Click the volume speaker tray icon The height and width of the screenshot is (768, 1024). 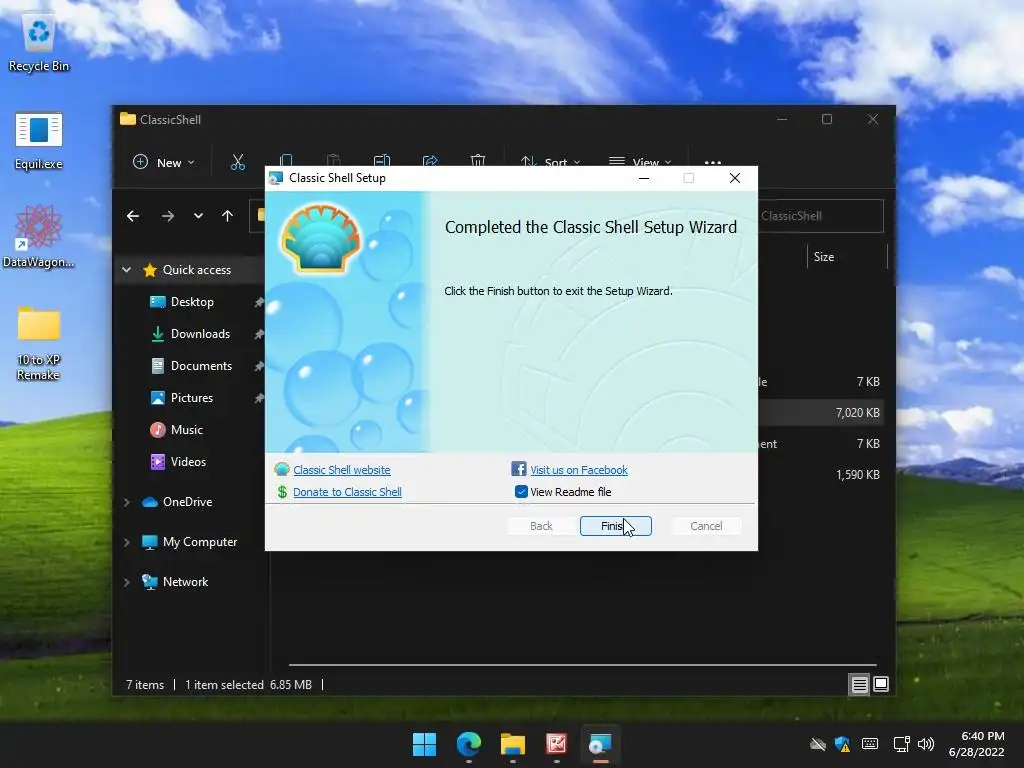(926, 744)
